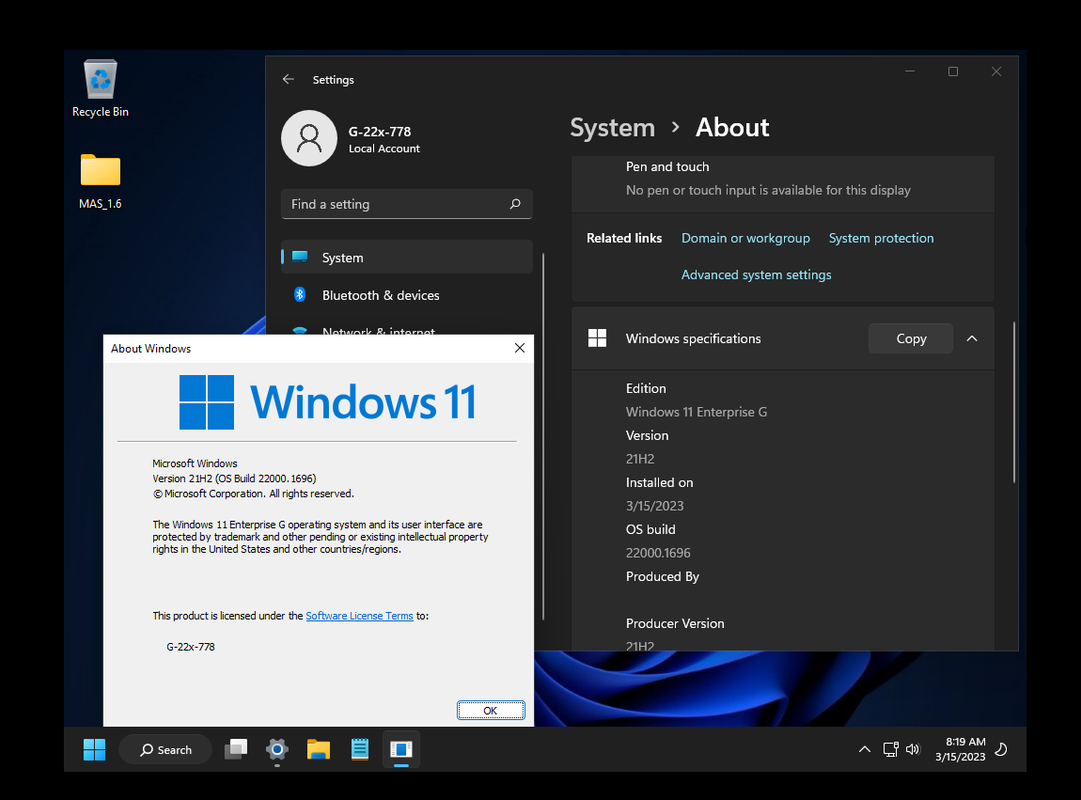Viewport: 1081px width, 800px height.
Task: Show hidden tray icons chevron
Action: pyautogui.click(x=864, y=750)
